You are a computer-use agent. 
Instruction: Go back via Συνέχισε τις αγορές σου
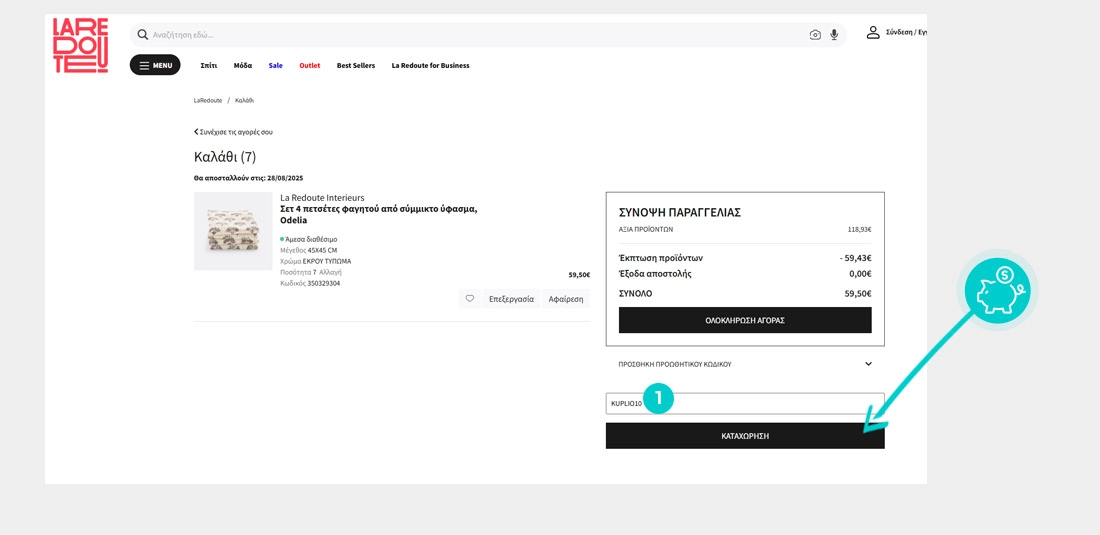point(234,132)
